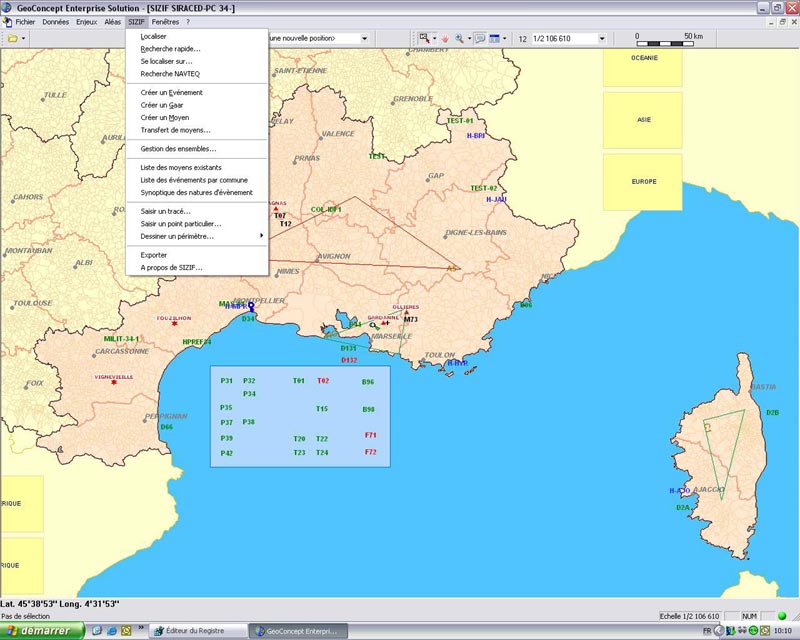Screen dimensions: 800x640
Task: Open Synoptique des natures d'évènement
Action: tap(197, 192)
